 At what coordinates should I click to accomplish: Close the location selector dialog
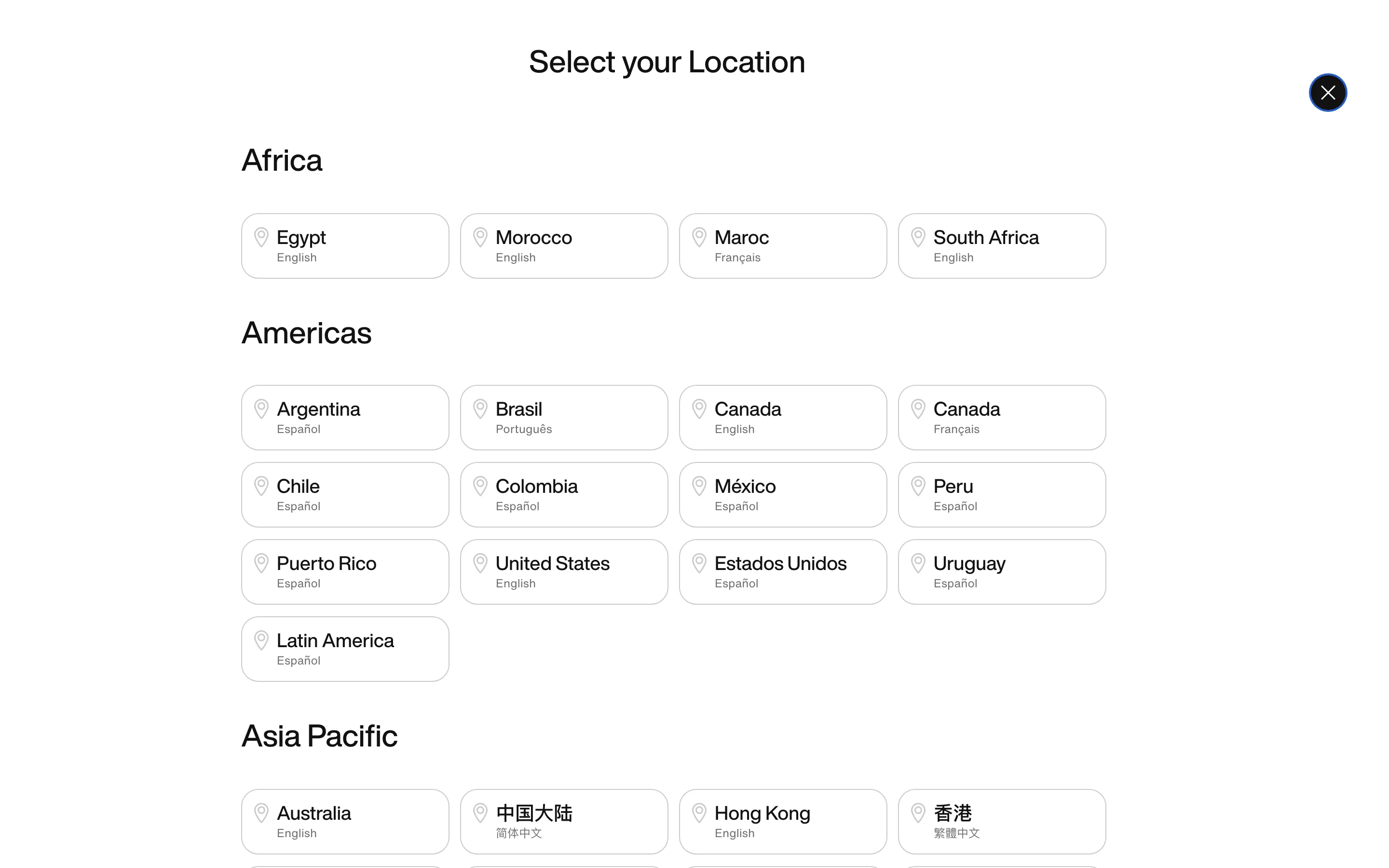(x=1327, y=93)
